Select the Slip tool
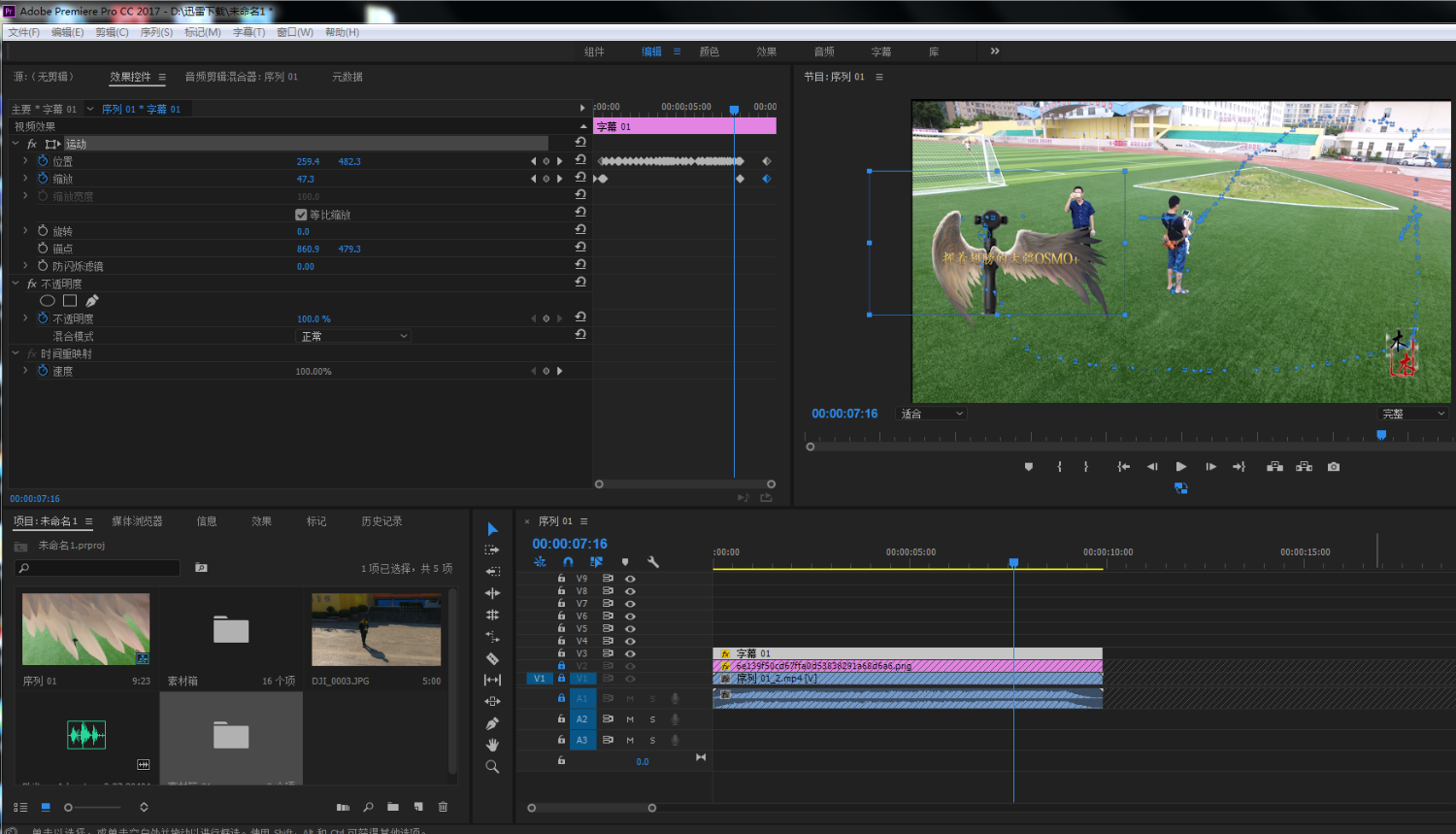Image resolution: width=1456 pixels, height=834 pixels. click(x=492, y=680)
